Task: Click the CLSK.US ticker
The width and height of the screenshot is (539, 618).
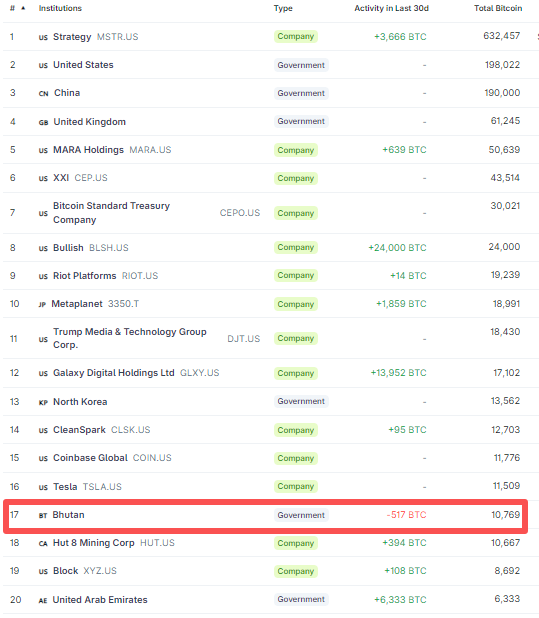Action: 130,430
